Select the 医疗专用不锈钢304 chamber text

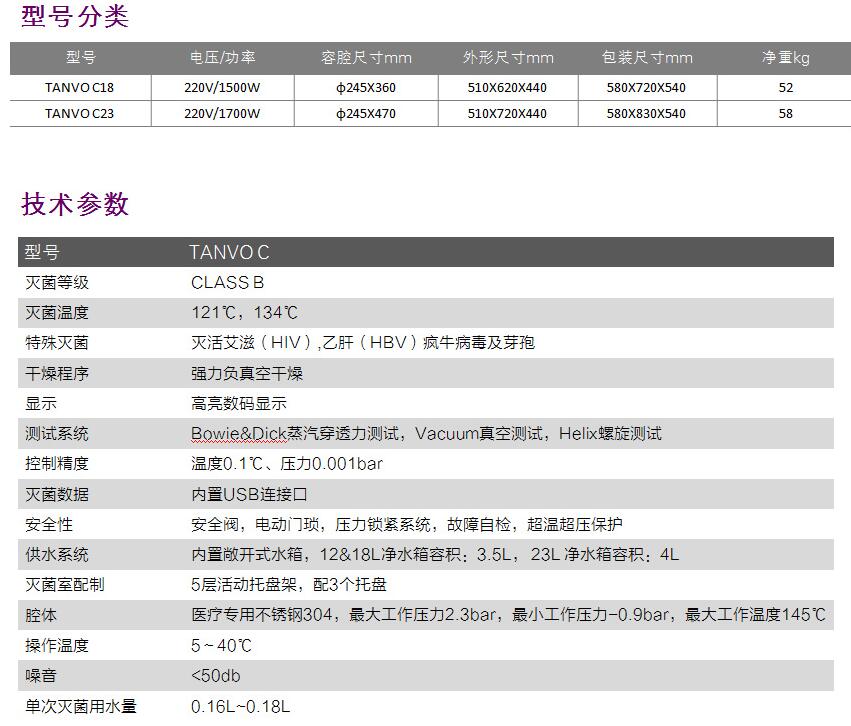[x=509, y=615]
